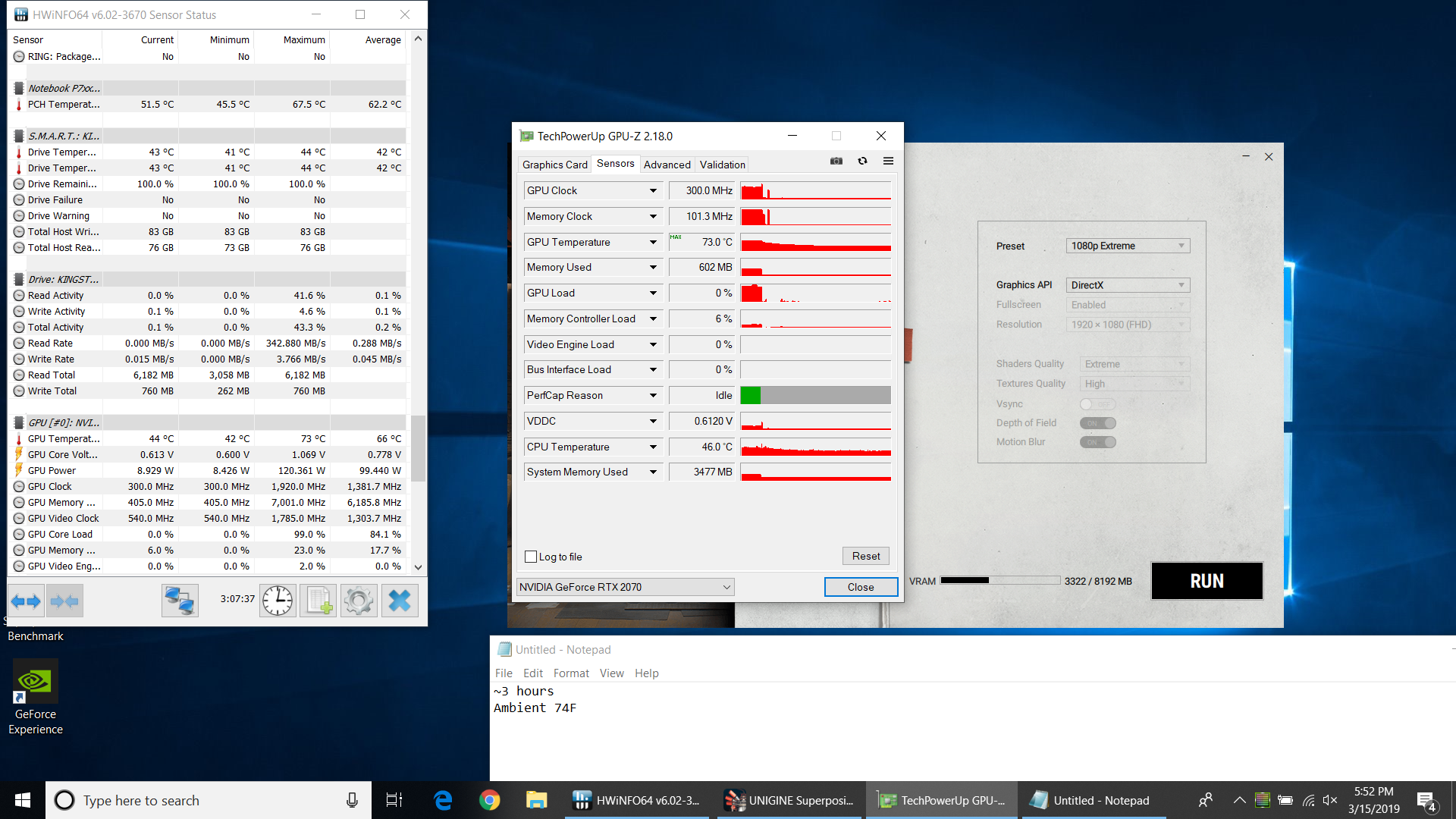Click the Task View taskbar icon
This screenshot has height=819, width=1456.
tap(394, 800)
